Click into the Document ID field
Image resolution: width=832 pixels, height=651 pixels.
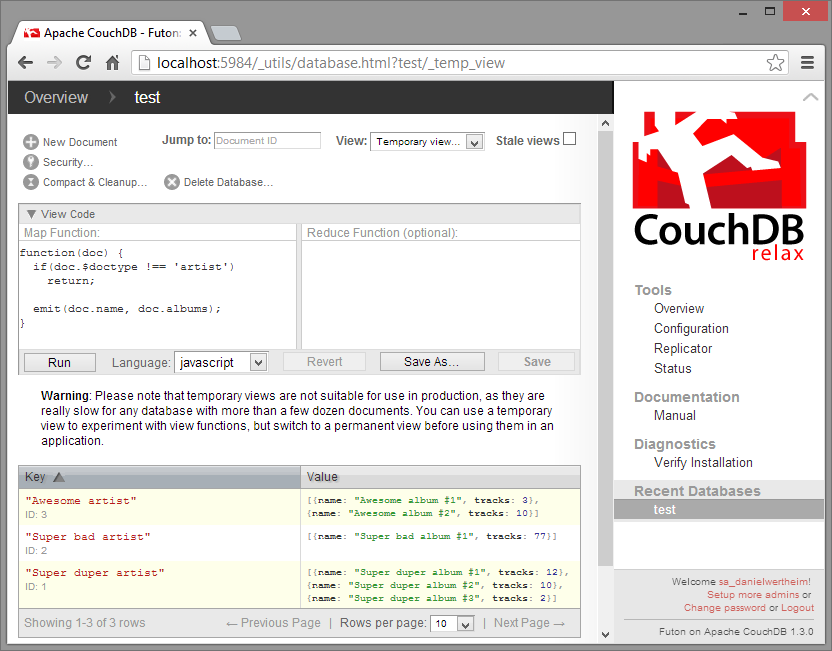click(267, 141)
